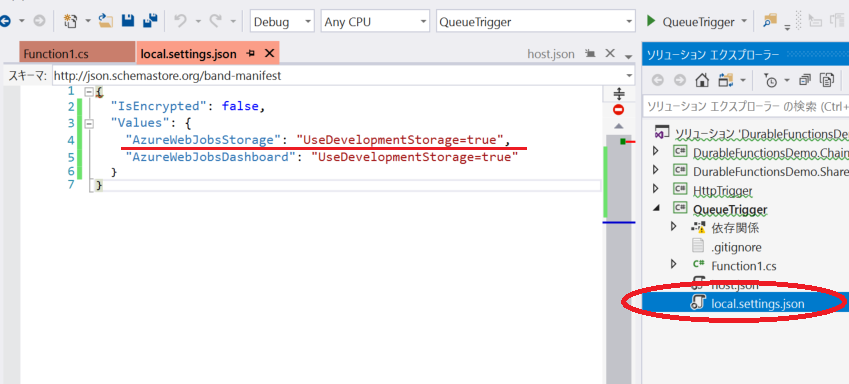849x384 pixels.
Task: Open the active documents list dropdown arrow
Action: (x=628, y=56)
